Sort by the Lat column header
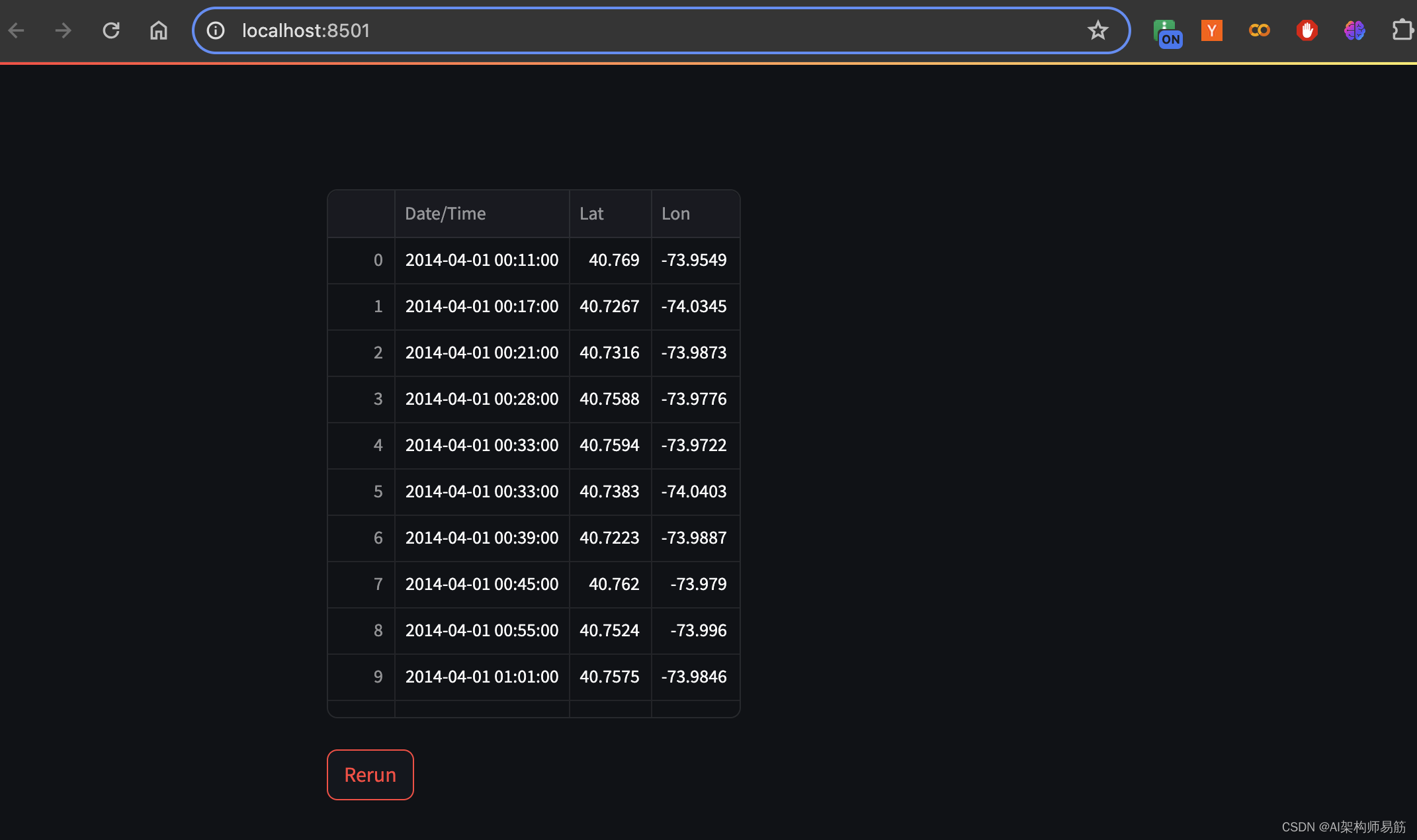This screenshot has width=1417, height=840. 609,214
